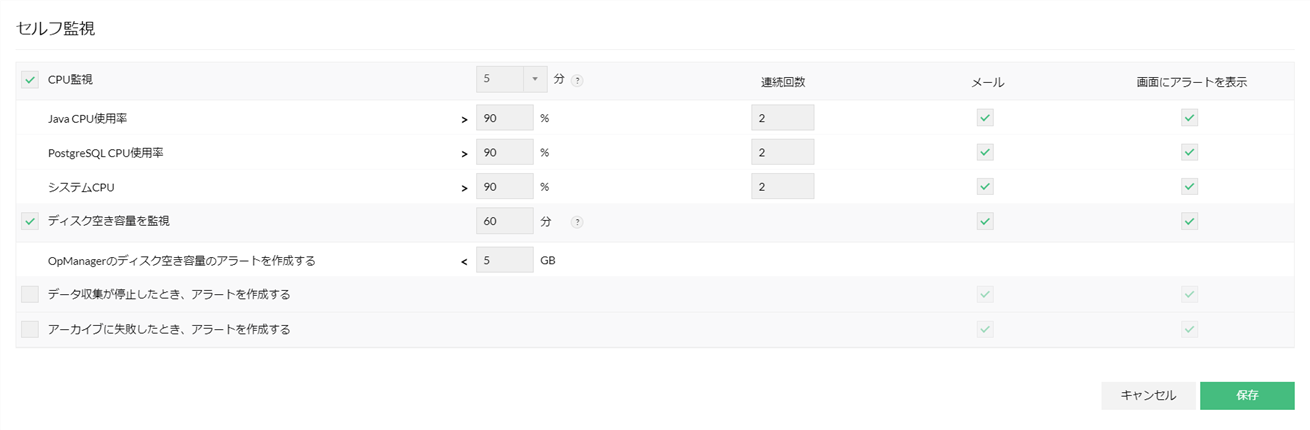Toggle the CPU監視 checkbox
1310x430 pixels.
click(30, 80)
